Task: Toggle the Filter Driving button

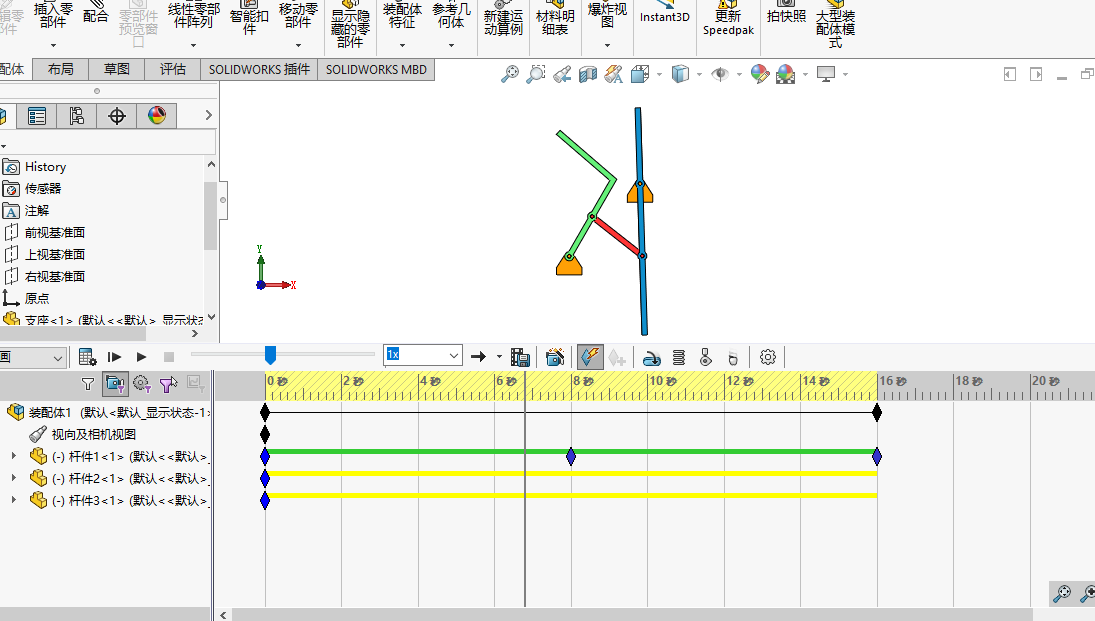Action: pos(142,383)
